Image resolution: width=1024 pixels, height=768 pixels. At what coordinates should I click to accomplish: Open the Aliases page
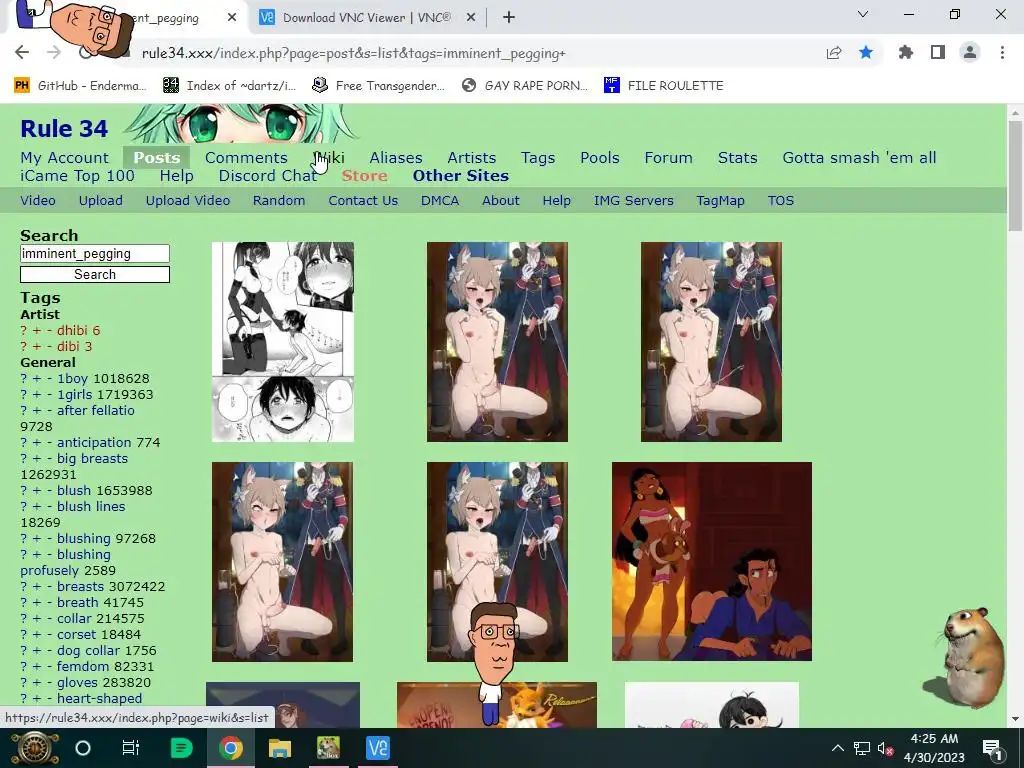(x=396, y=157)
